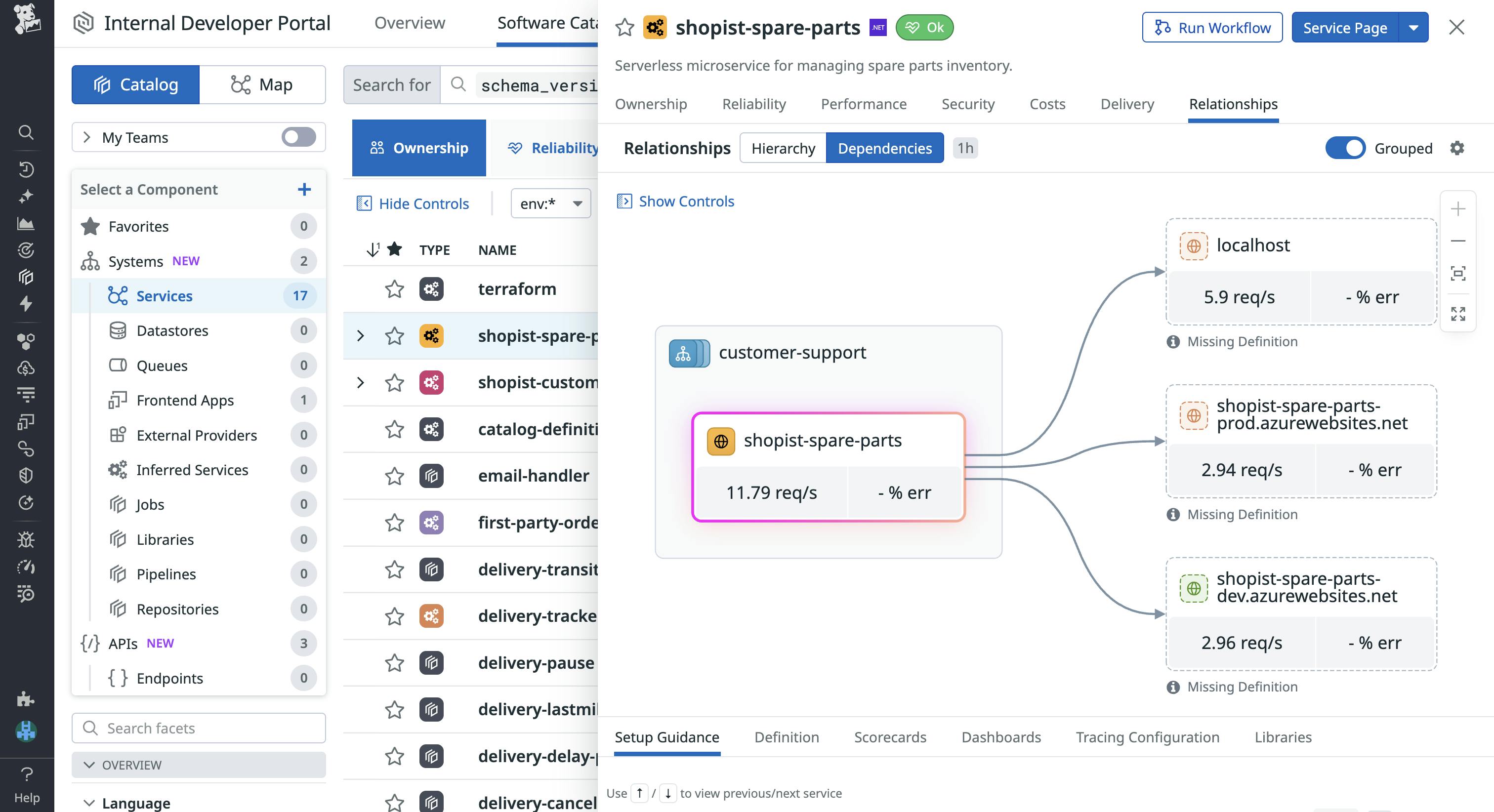Viewport: 1494px width, 812px height.
Task: Open the relationship graph settings gear
Action: [1456, 148]
